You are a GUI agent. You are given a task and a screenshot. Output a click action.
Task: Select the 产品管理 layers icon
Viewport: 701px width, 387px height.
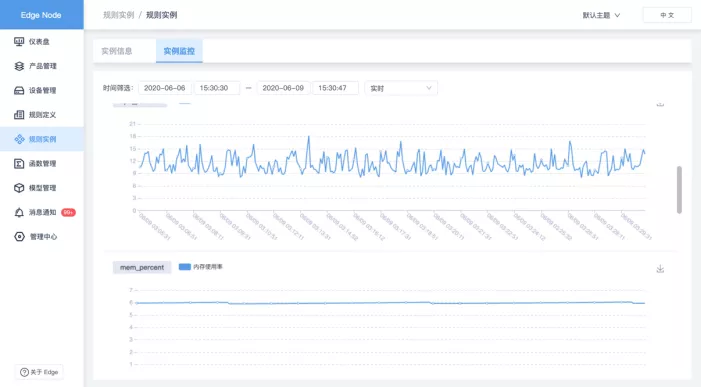coord(19,66)
